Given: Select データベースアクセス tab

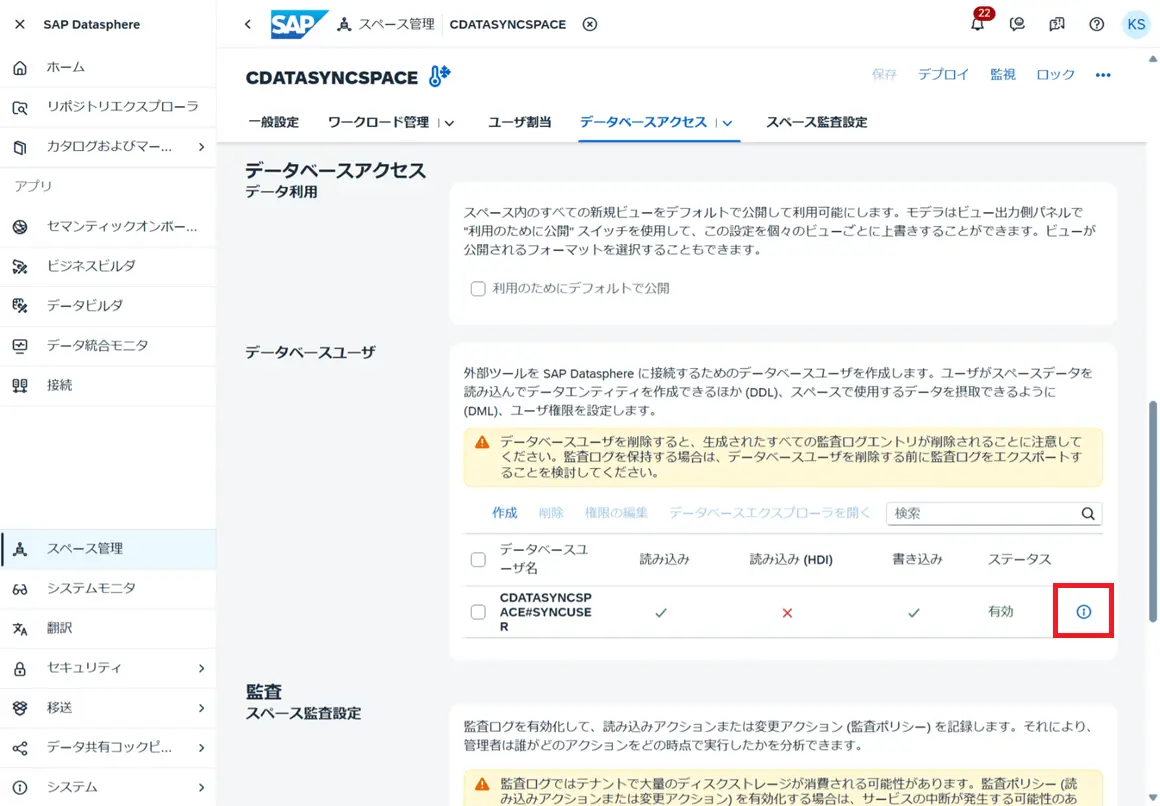Looking at the screenshot, I should (643, 122).
